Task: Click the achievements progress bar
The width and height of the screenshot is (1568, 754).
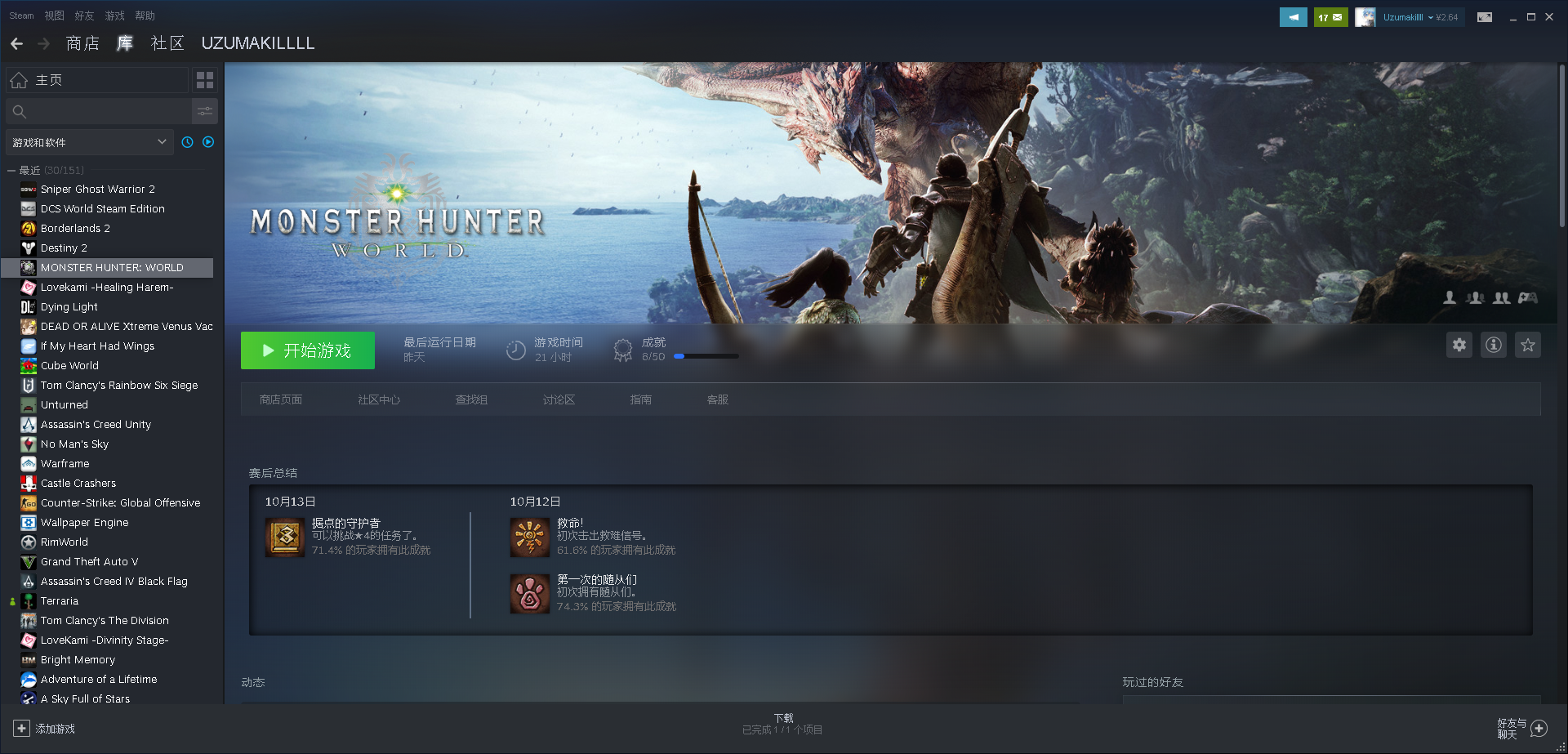Action: 706,356
